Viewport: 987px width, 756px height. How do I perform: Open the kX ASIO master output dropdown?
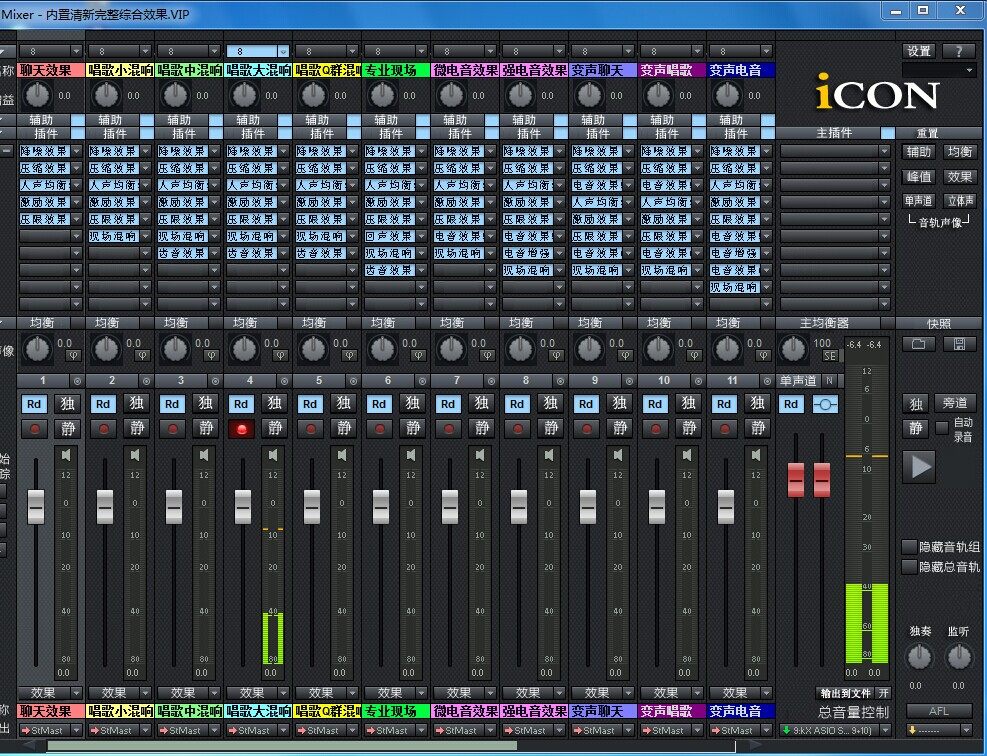click(885, 730)
